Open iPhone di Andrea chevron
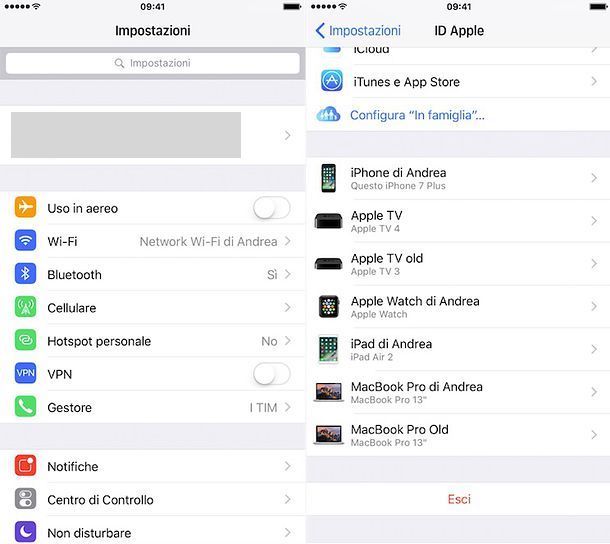This screenshot has width=610, height=544. (594, 178)
